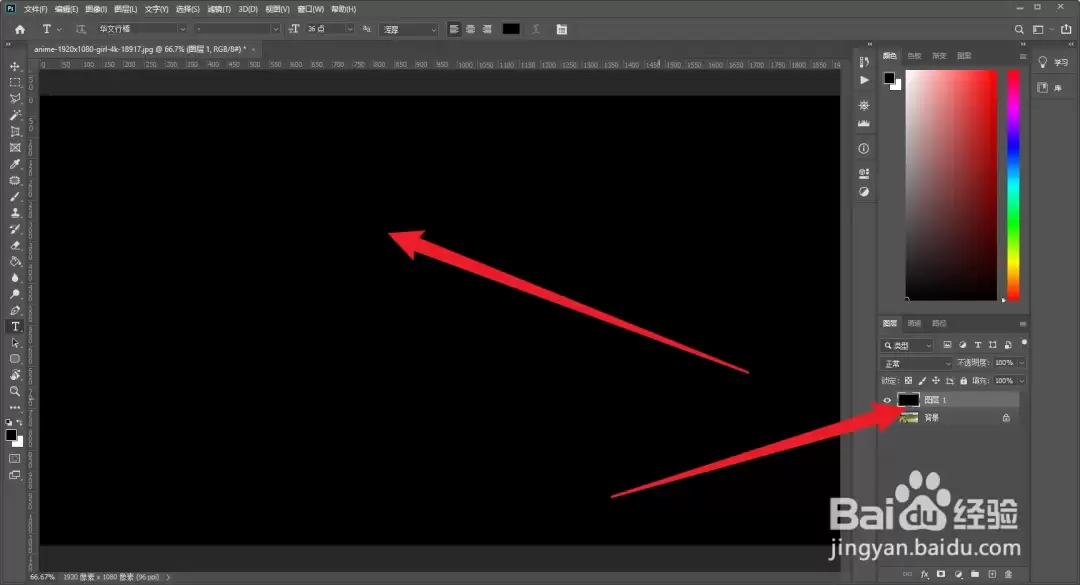Open the 图层(L) menu

(x=125, y=9)
